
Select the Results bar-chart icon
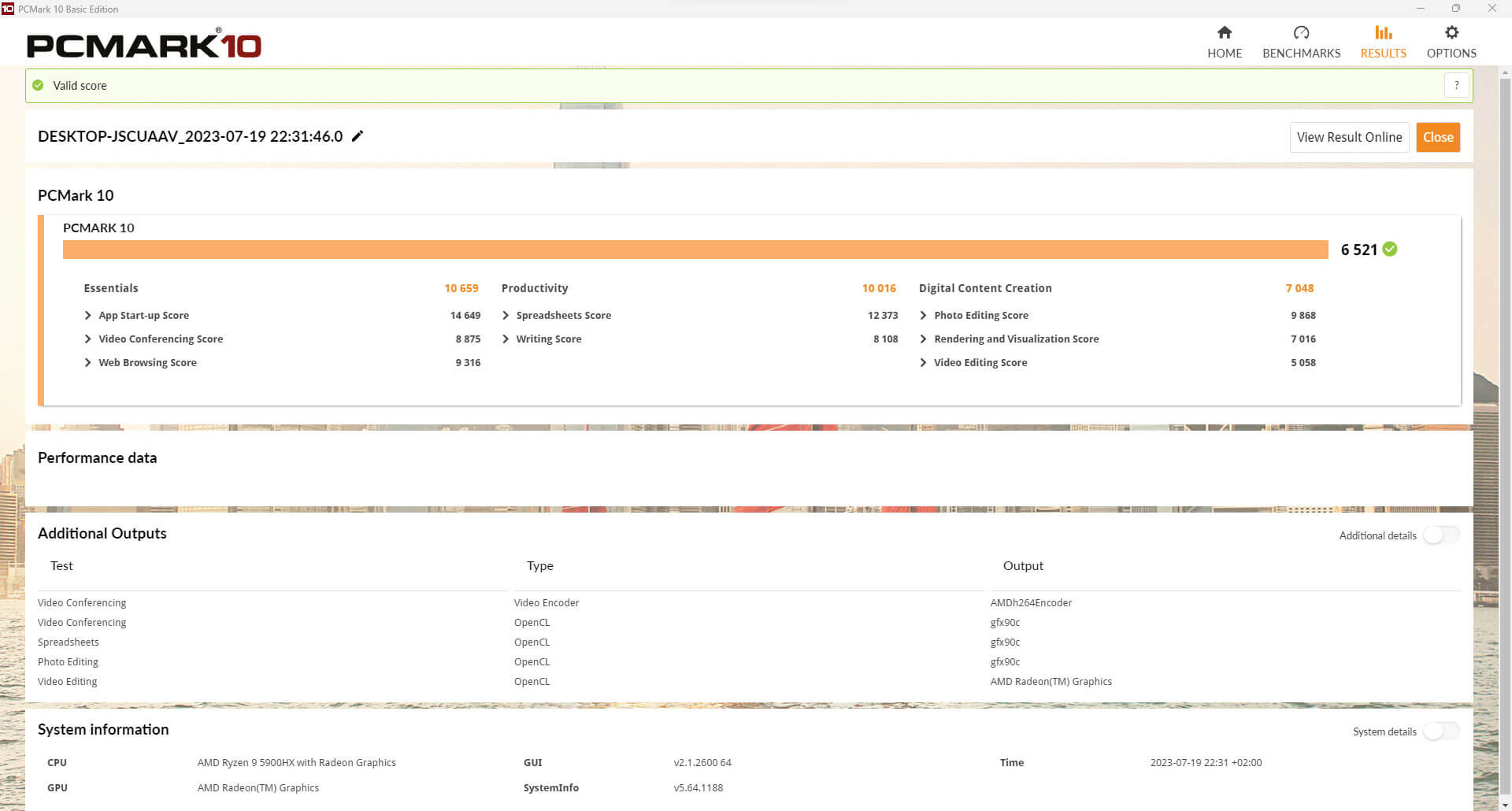point(1383,32)
